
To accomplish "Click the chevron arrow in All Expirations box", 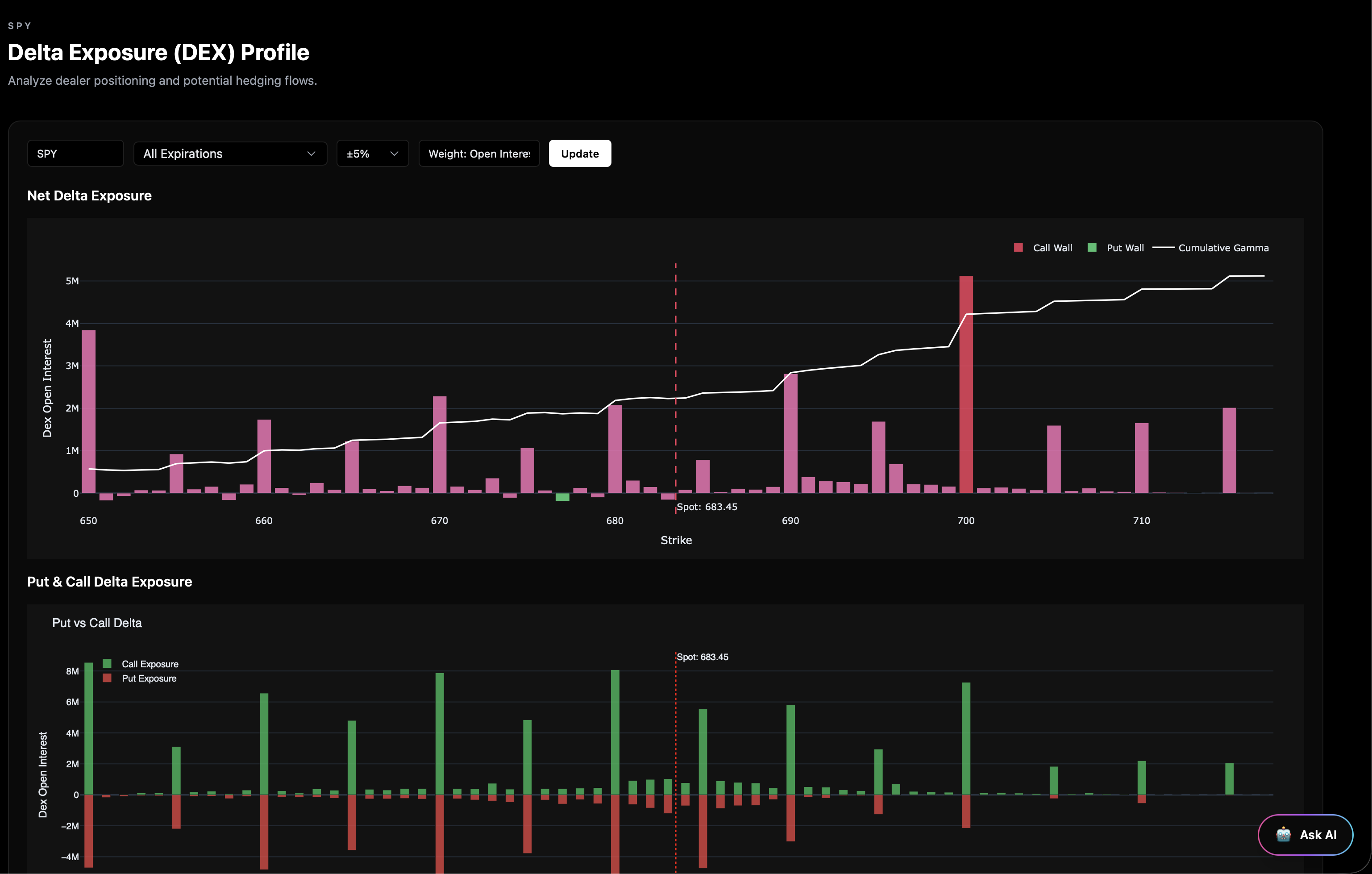I will (x=311, y=154).
